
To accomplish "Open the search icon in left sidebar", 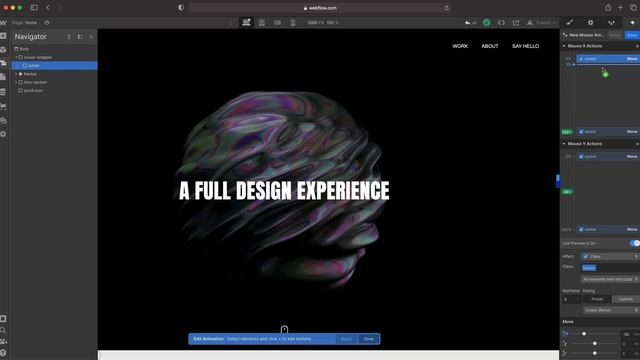I will click(3, 330).
